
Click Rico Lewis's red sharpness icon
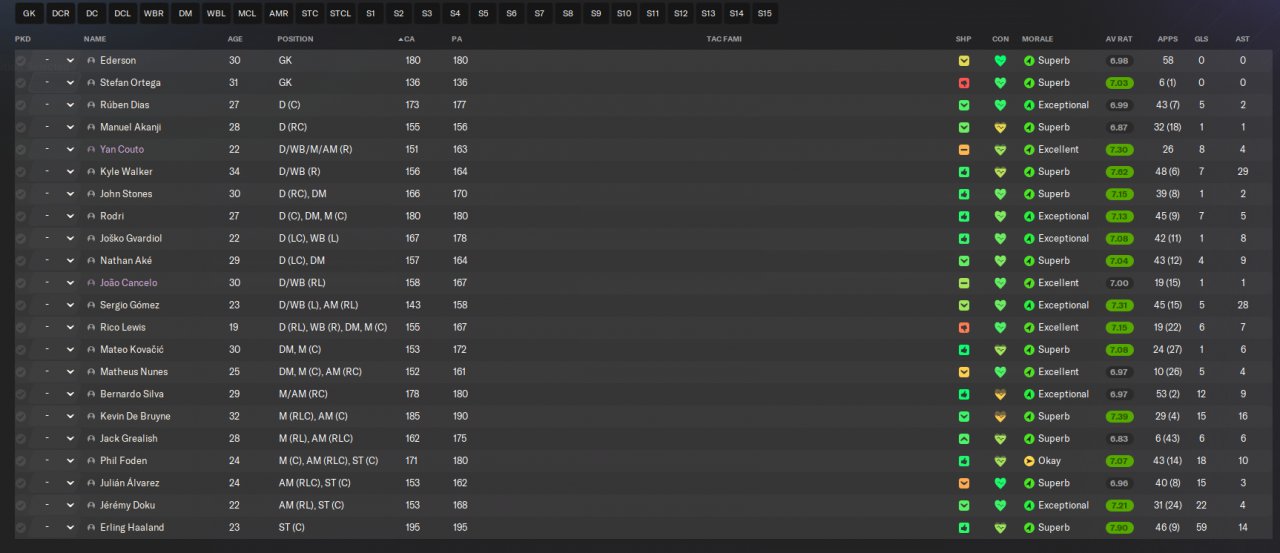[x=964, y=327]
